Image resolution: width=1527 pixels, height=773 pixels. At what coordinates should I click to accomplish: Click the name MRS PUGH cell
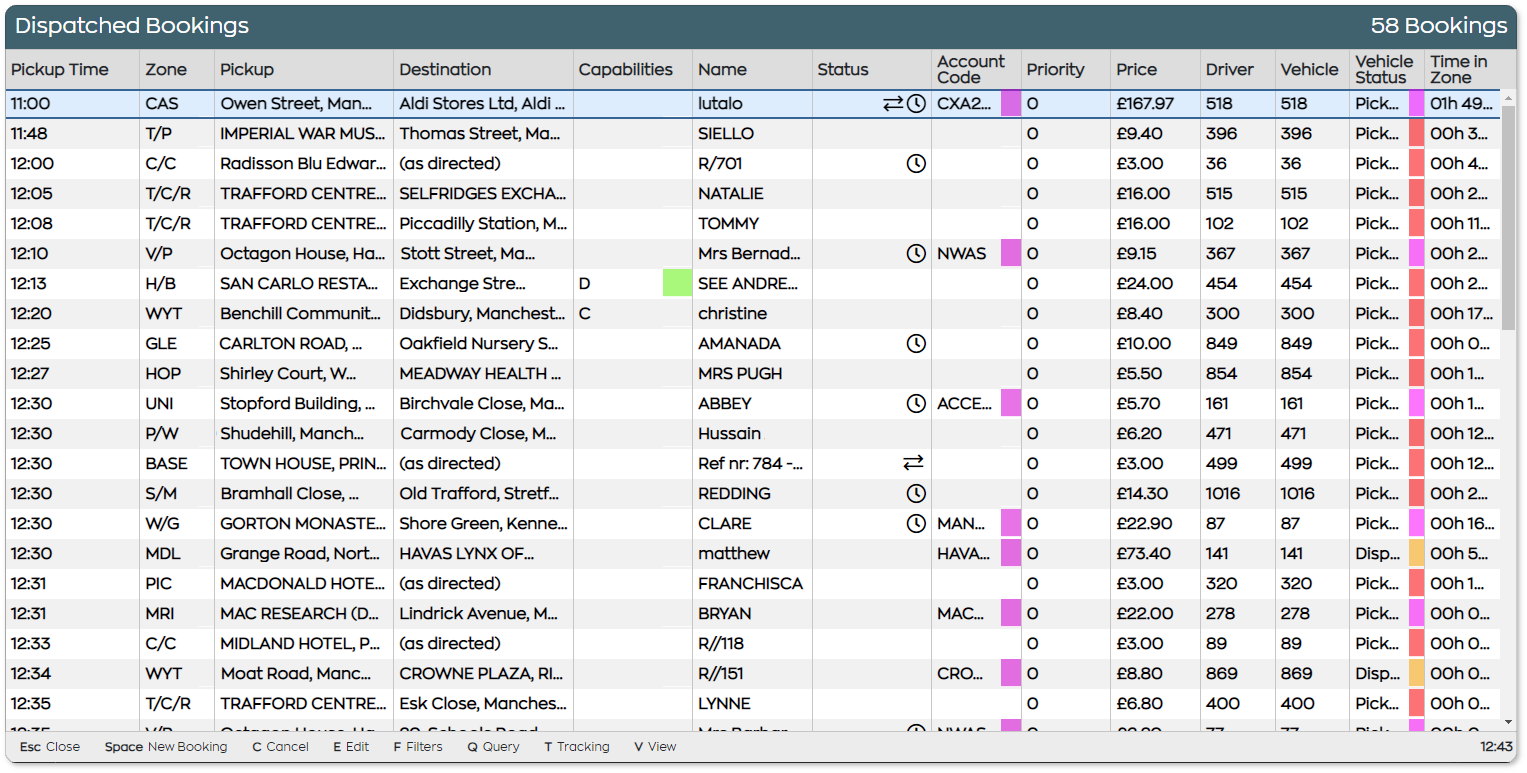coord(752,373)
